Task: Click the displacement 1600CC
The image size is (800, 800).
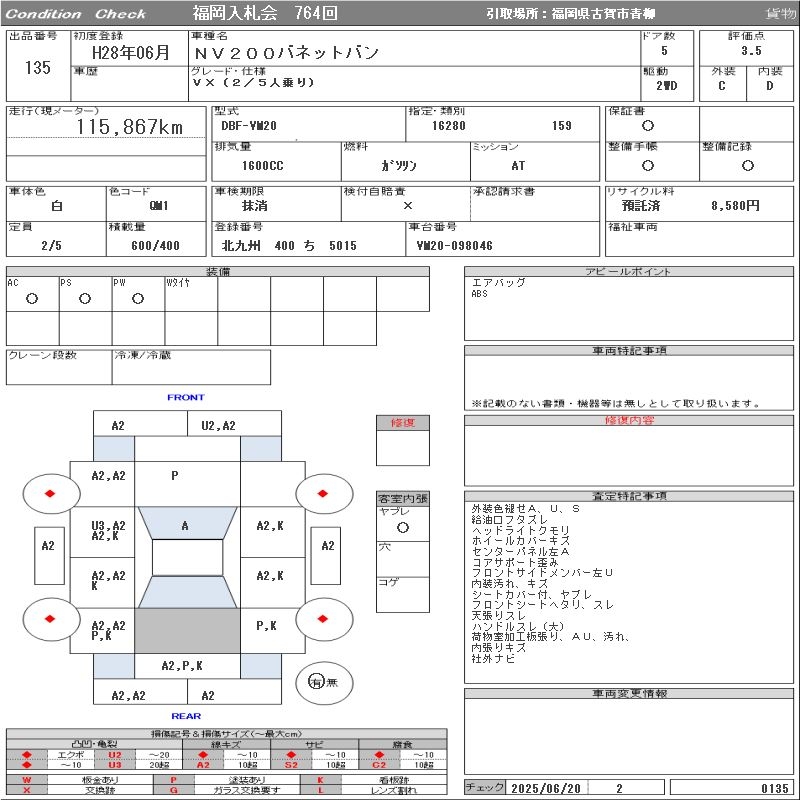Action: pyautogui.click(x=263, y=165)
